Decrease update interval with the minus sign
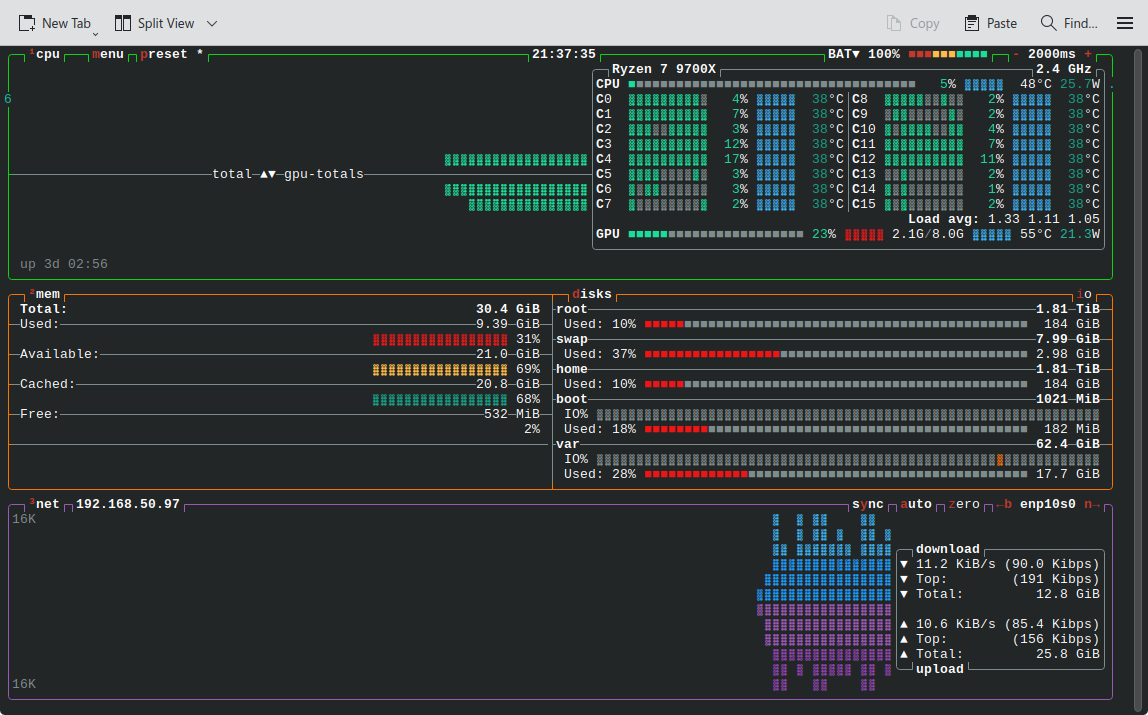The height and width of the screenshot is (715, 1148). pyautogui.click(x=1015, y=54)
